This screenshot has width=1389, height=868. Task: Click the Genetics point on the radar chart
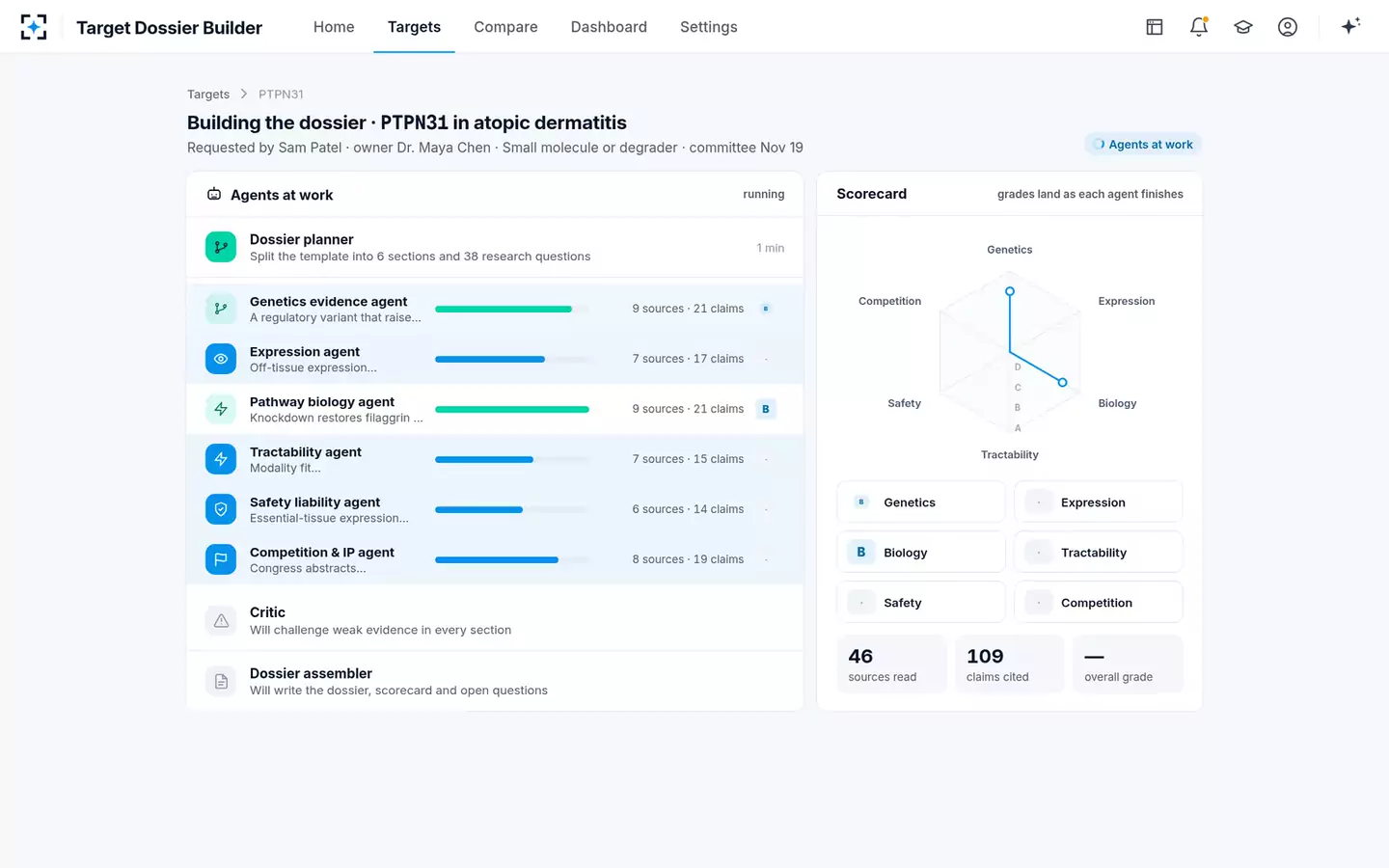pos(1010,291)
